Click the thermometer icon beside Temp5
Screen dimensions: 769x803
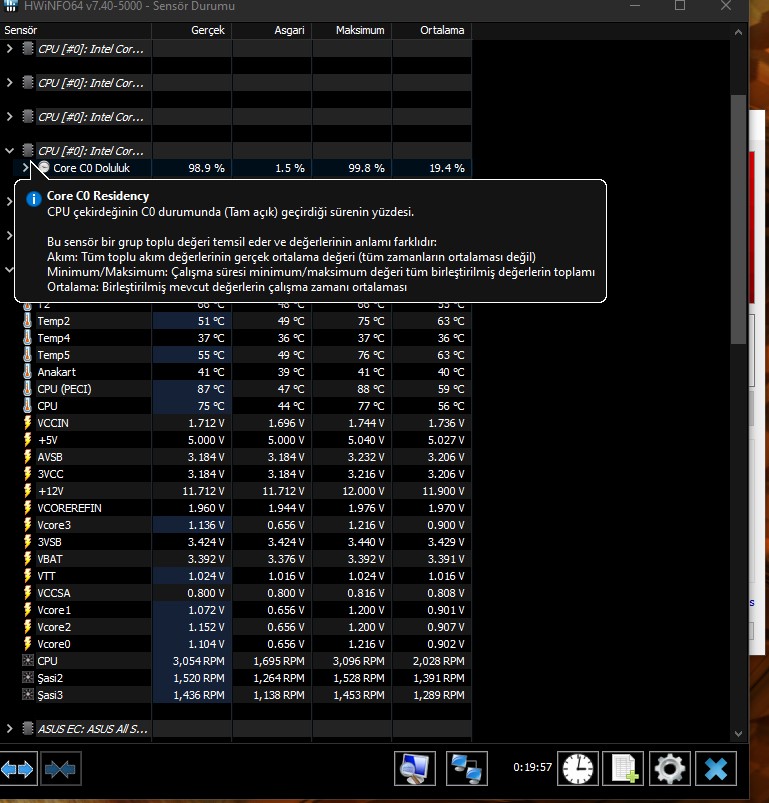[27, 355]
